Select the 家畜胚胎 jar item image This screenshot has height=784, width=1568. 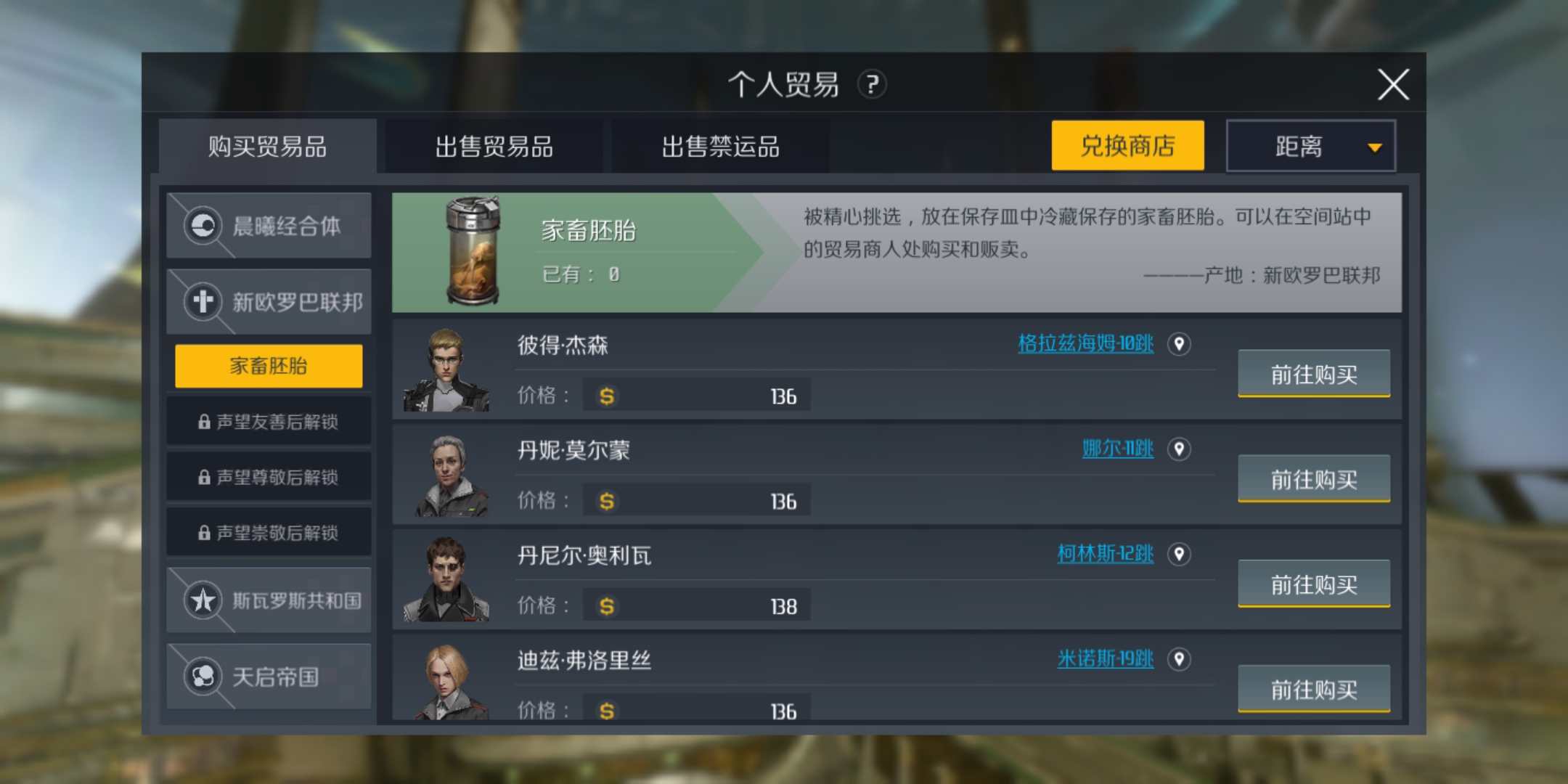click(473, 251)
